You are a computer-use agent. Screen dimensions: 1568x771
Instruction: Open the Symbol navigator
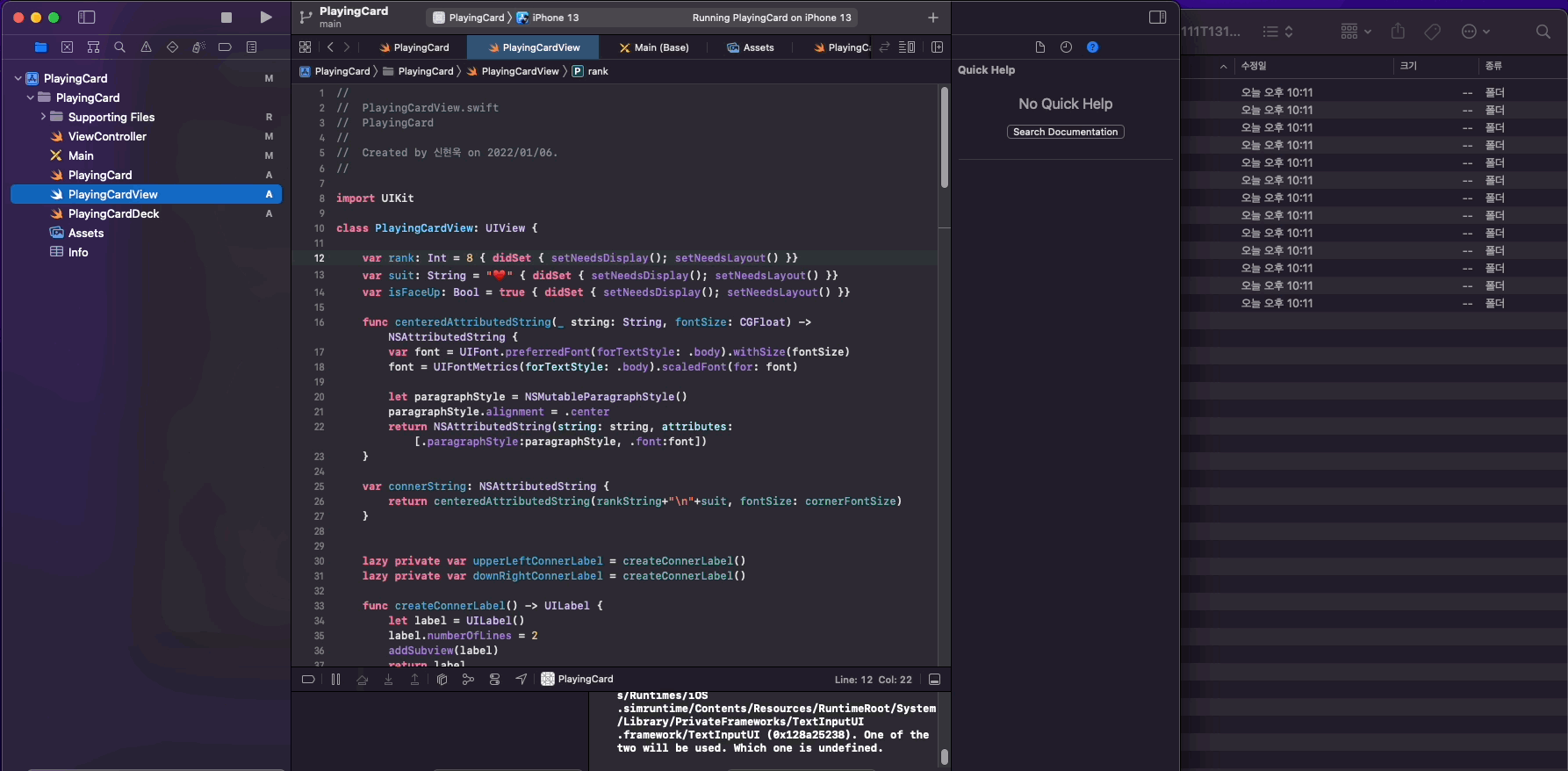93,47
